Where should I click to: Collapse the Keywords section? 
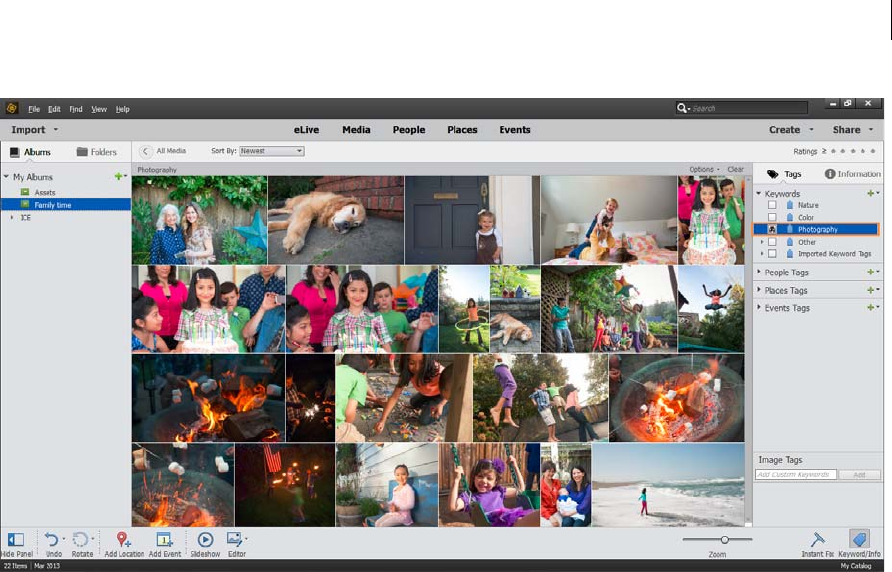[759, 194]
